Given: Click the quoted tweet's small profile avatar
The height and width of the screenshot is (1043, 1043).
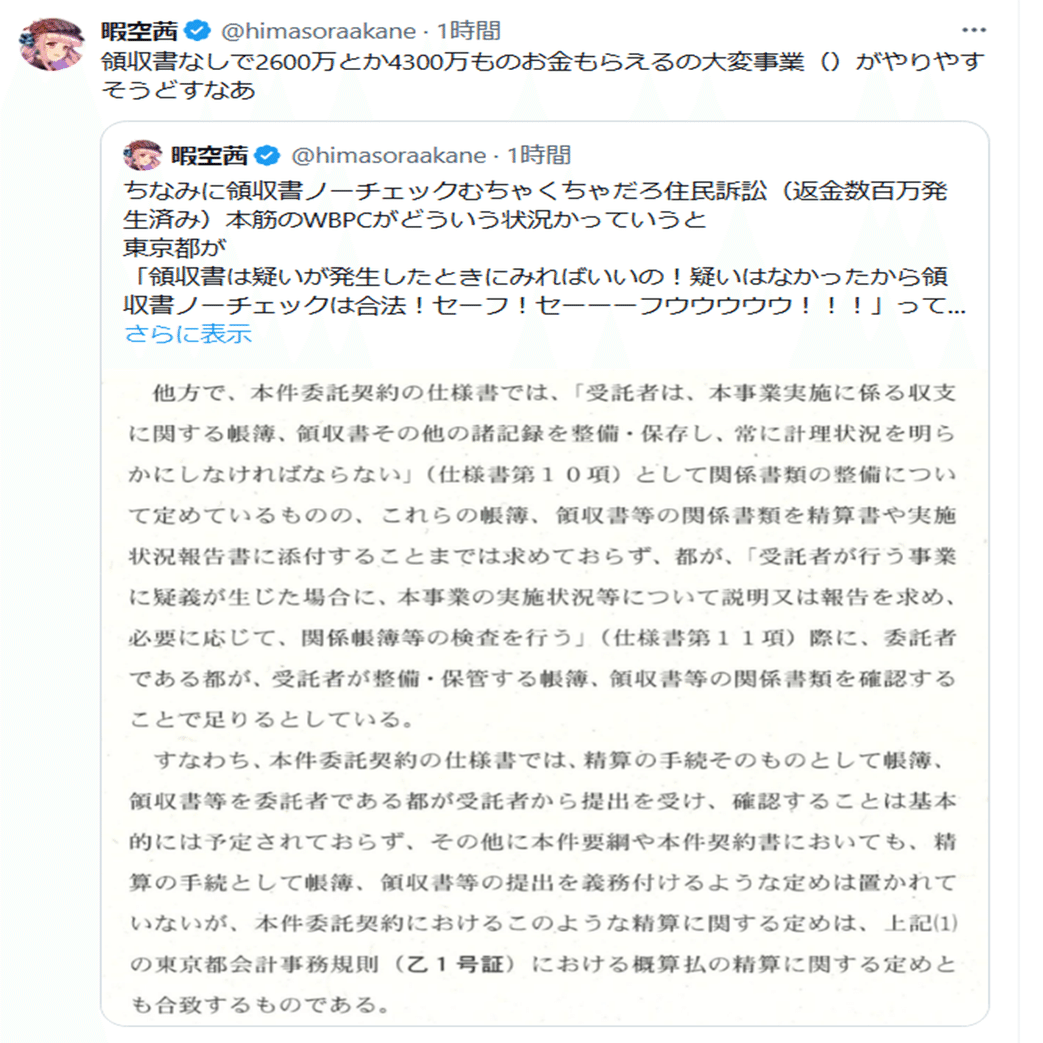Looking at the screenshot, I should click(143, 156).
